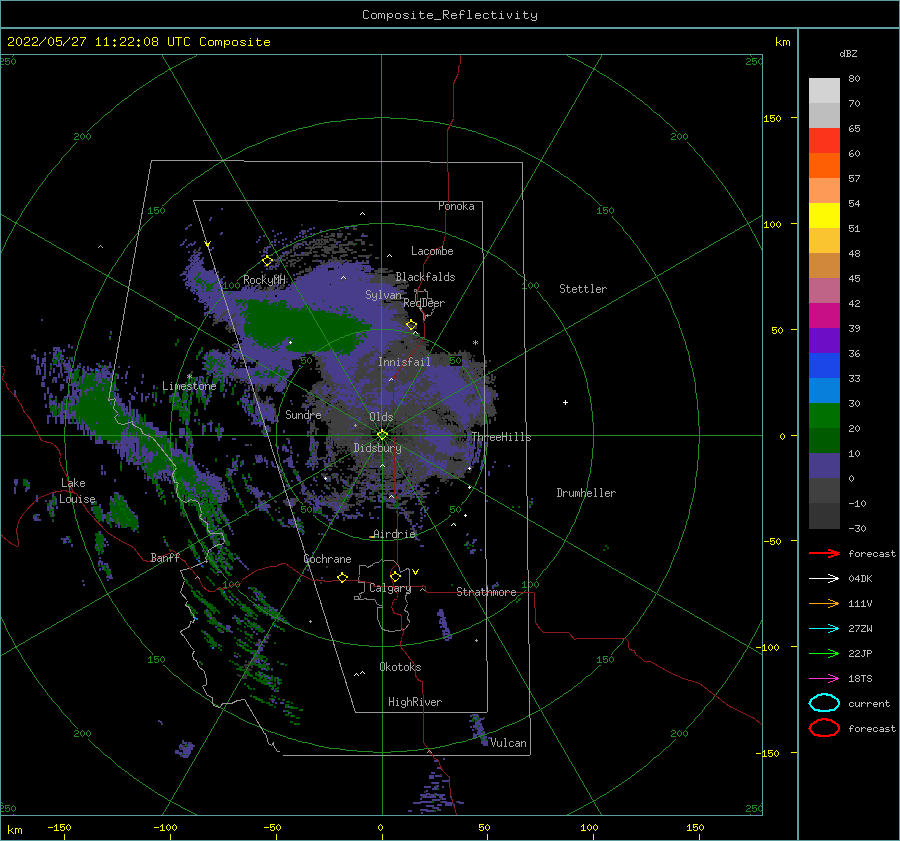The width and height of the screenshot is (900, 841).
Task: Click the yellow diamond marker below Cochrane
Action: [x=342, y=578]
